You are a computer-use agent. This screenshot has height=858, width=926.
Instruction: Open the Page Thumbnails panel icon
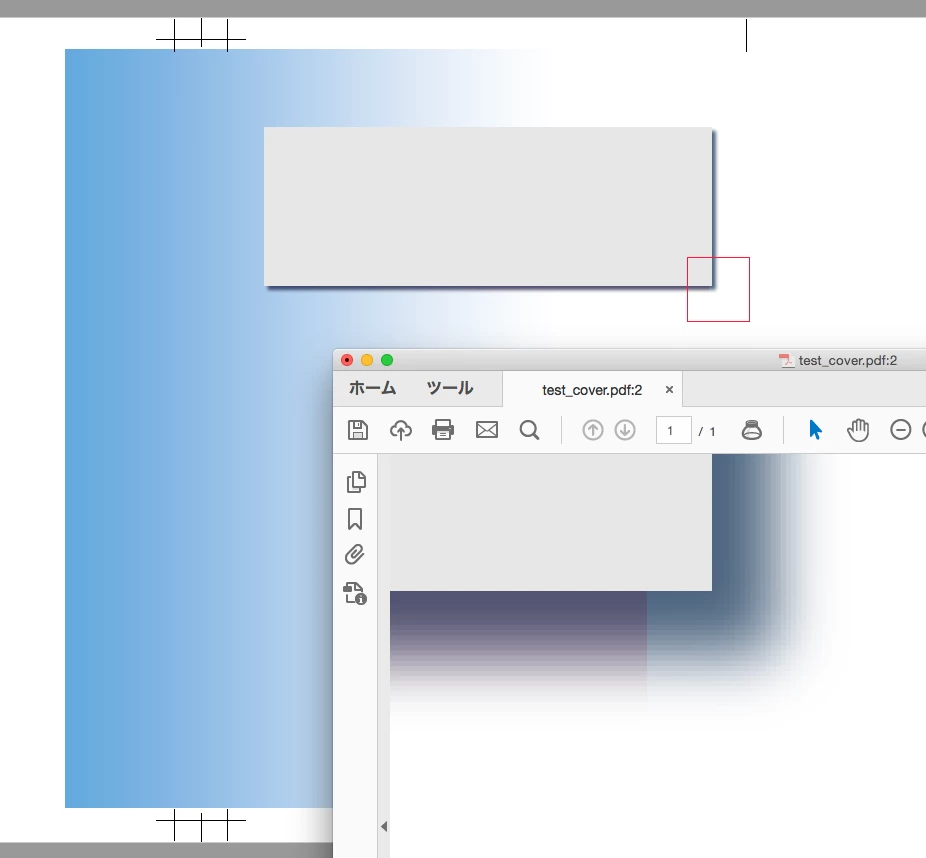356,482
